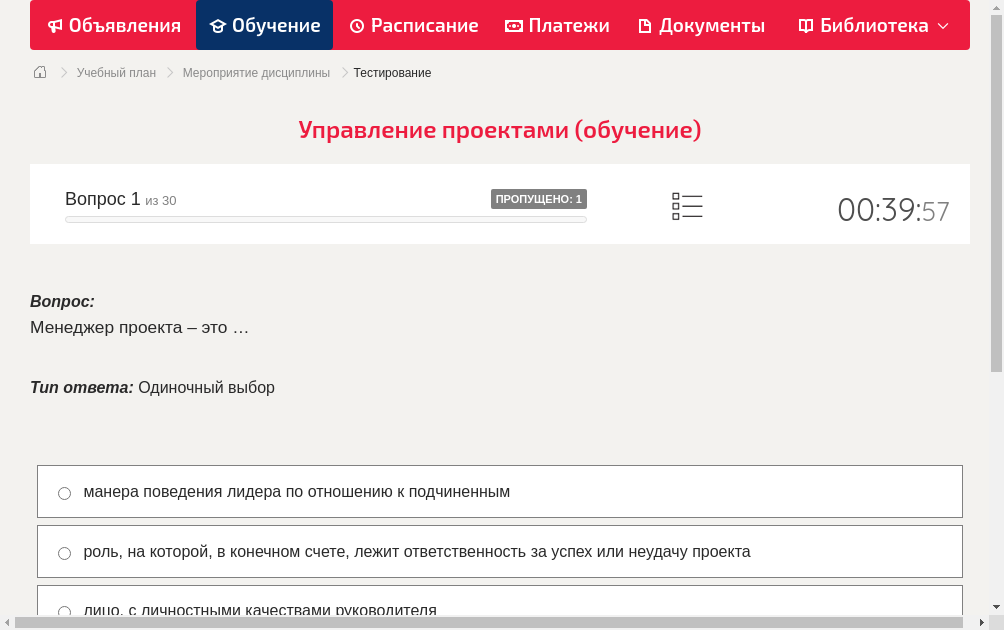Select the graduation cap icon on Обучение
This screenshot has width=1004, height=630.
(218, 25)
